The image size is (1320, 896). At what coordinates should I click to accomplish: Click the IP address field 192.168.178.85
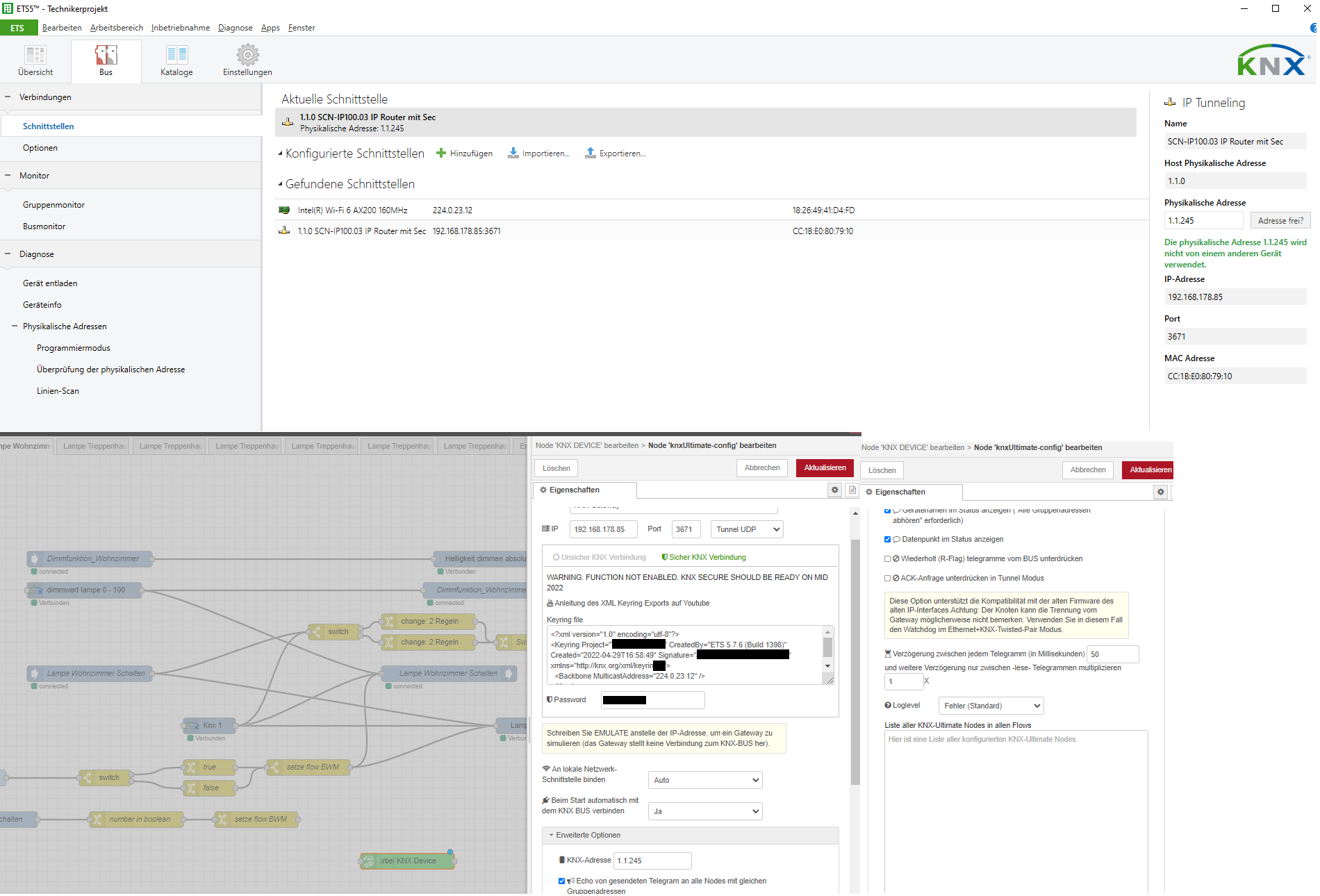[x=603, y=529]
